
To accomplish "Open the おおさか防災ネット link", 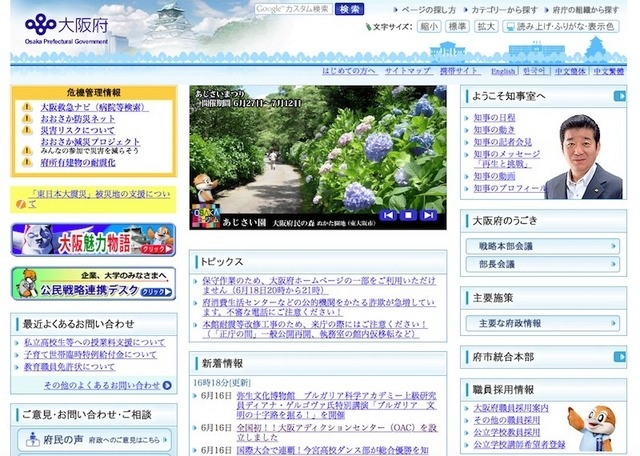I will (78, 119).
